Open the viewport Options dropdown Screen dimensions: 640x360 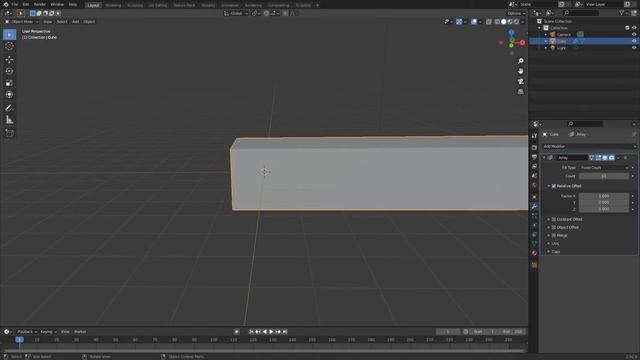(x=516, y=13)
